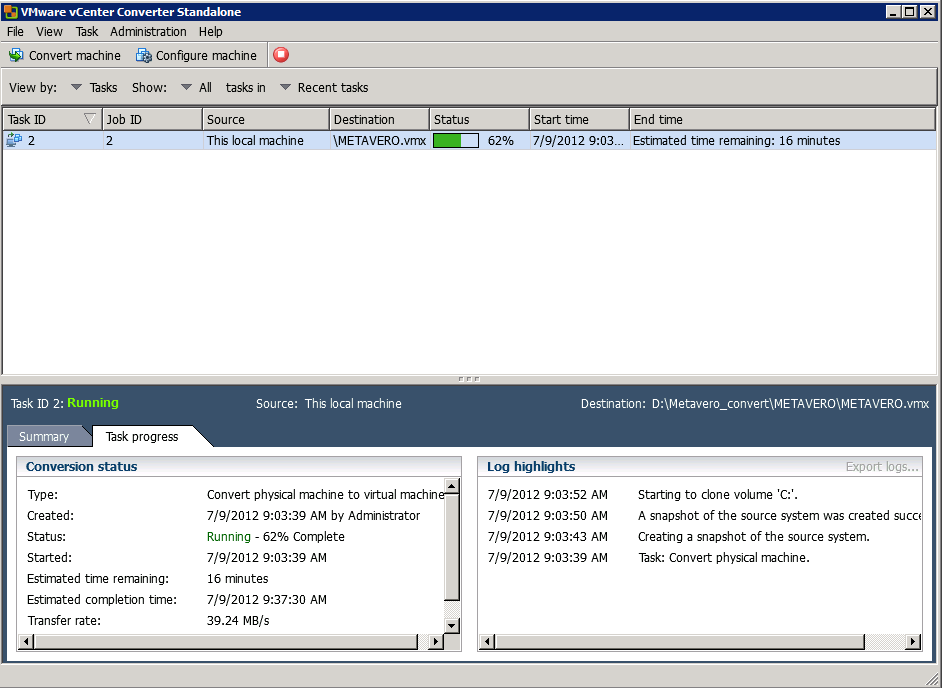This screenshot has width=943, height=688.
Task: Click Conversion status scroll left arrow
Action: coord(26,642)
